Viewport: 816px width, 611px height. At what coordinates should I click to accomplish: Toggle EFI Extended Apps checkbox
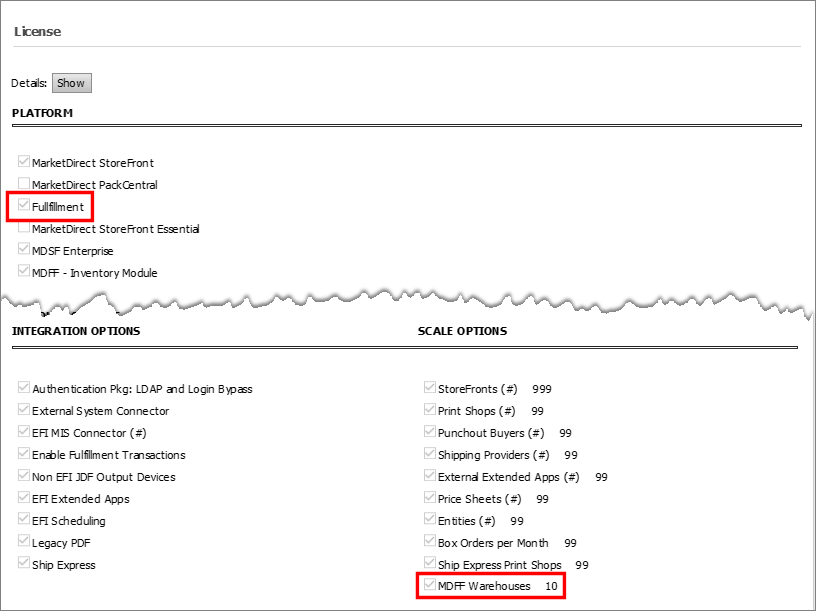point(23,498)
